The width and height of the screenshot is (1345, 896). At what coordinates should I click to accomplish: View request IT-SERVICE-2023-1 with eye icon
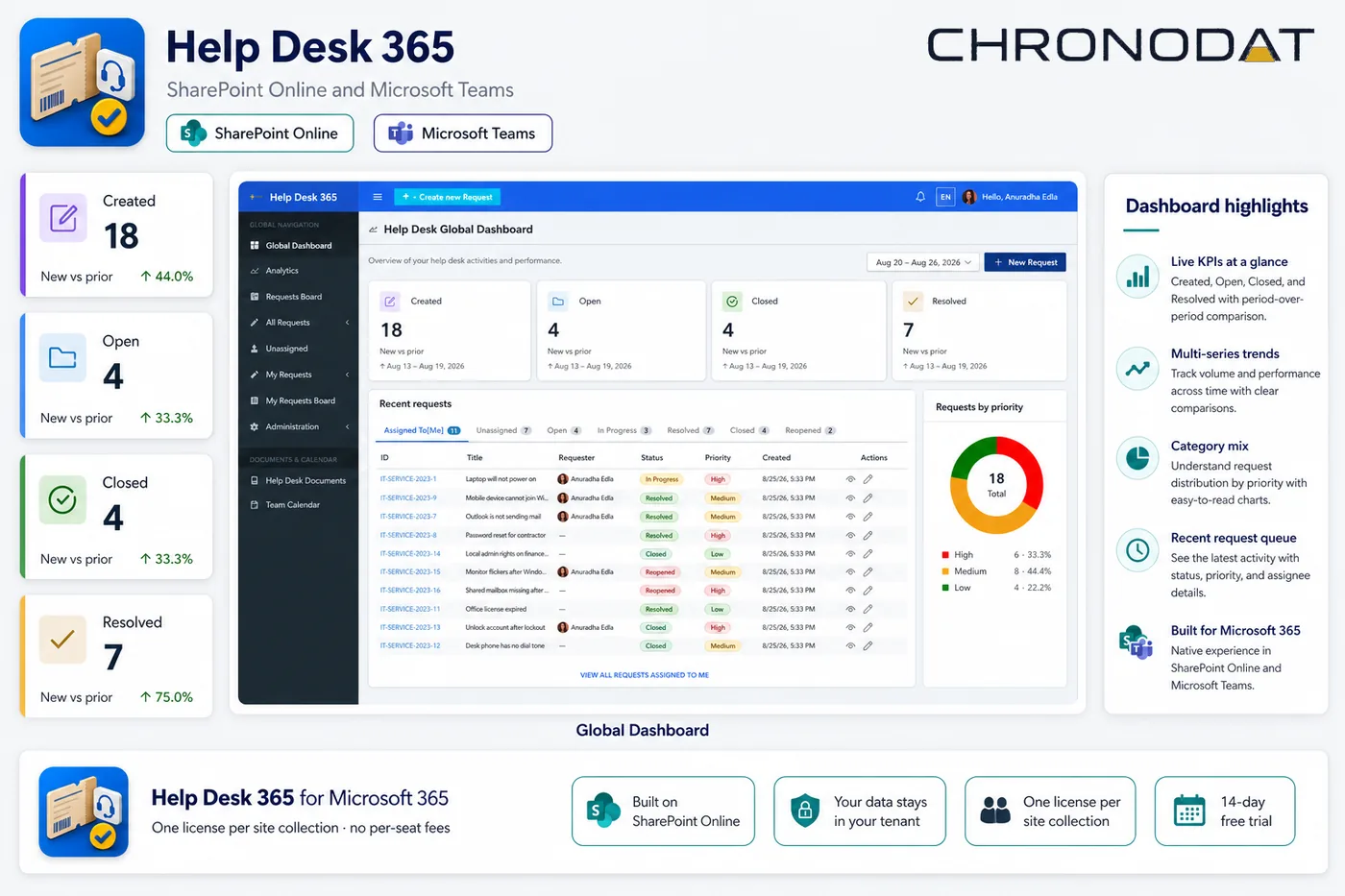pyautogui.click(x=850, y=479)
